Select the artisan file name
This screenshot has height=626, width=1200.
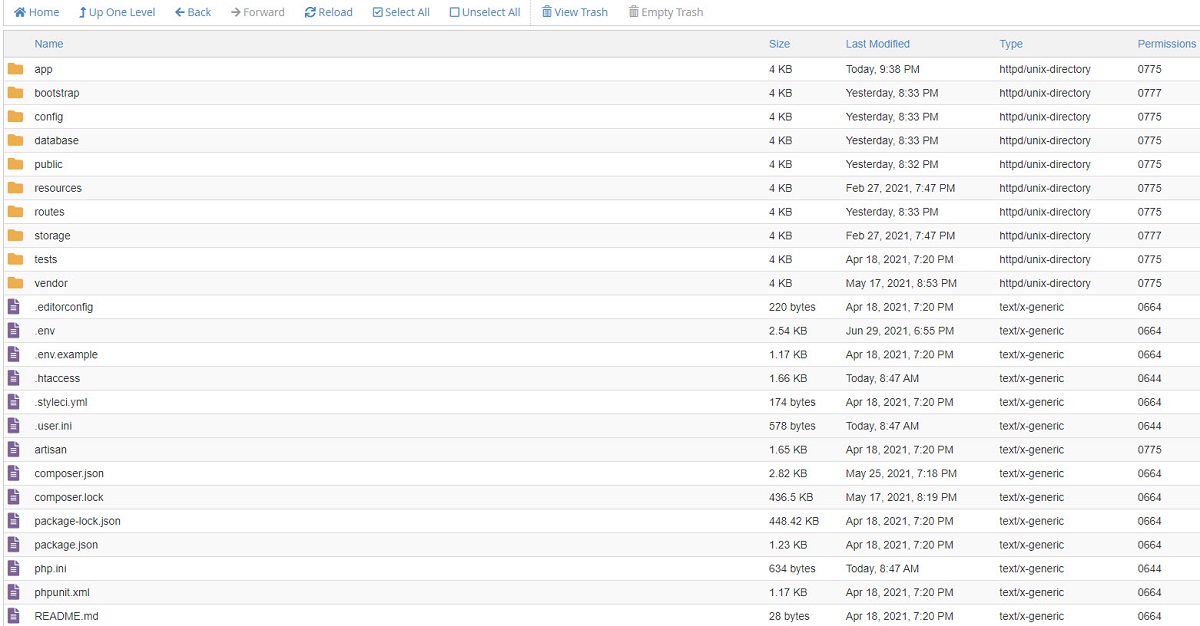pyautogui.click(x=50, y=450)
